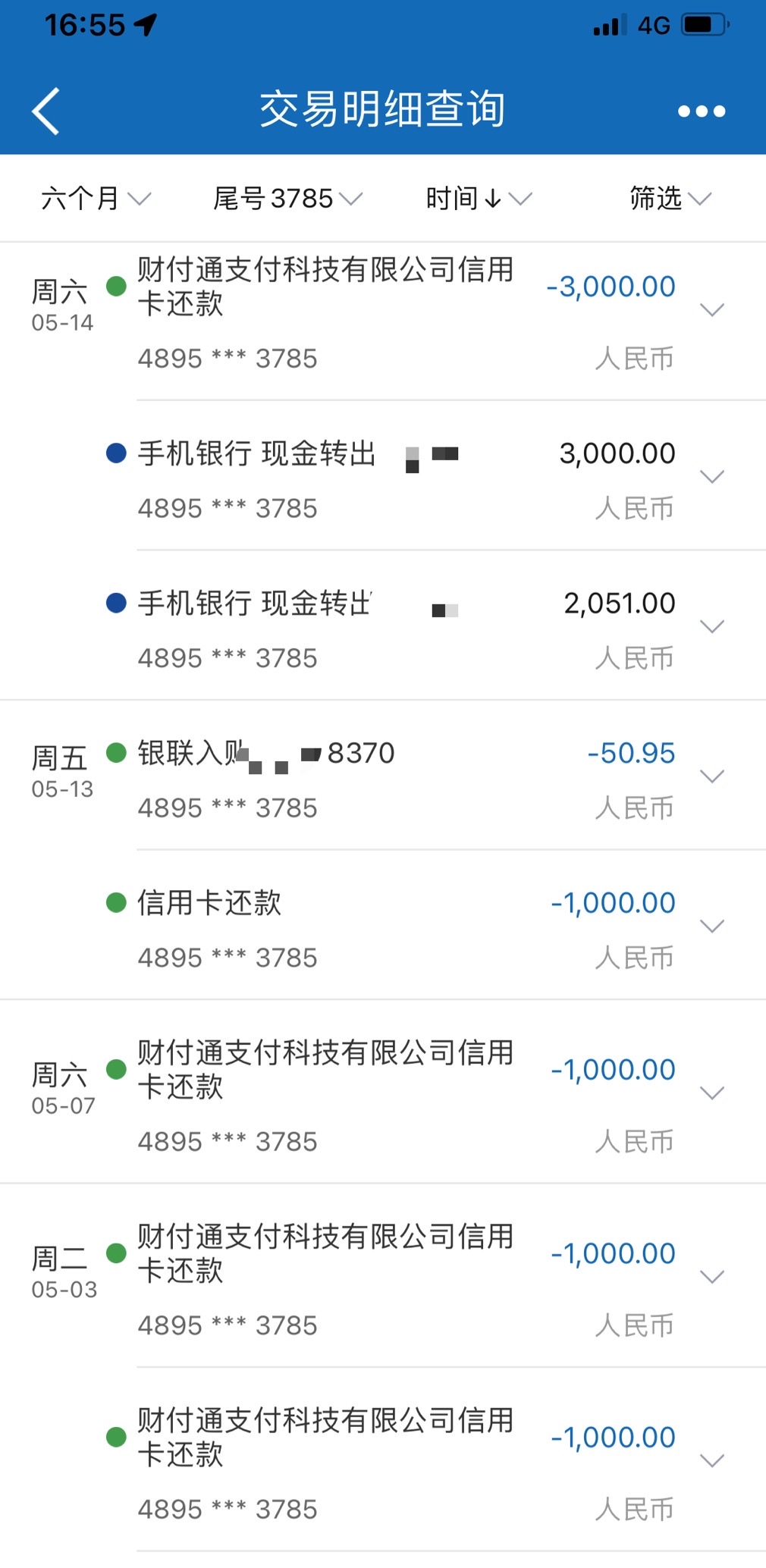The image size is (766, 1568).
Task: Open the 六个月 time range dropdown
Action: pos(96,199)
